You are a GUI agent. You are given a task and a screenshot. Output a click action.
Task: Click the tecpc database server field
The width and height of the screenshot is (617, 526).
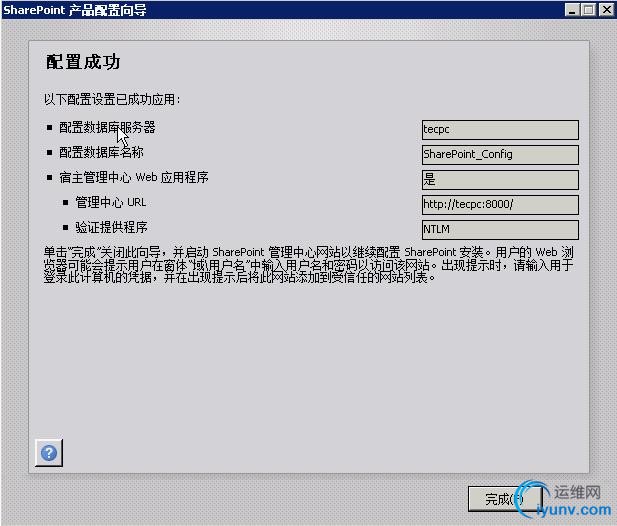tap(500, 130)
